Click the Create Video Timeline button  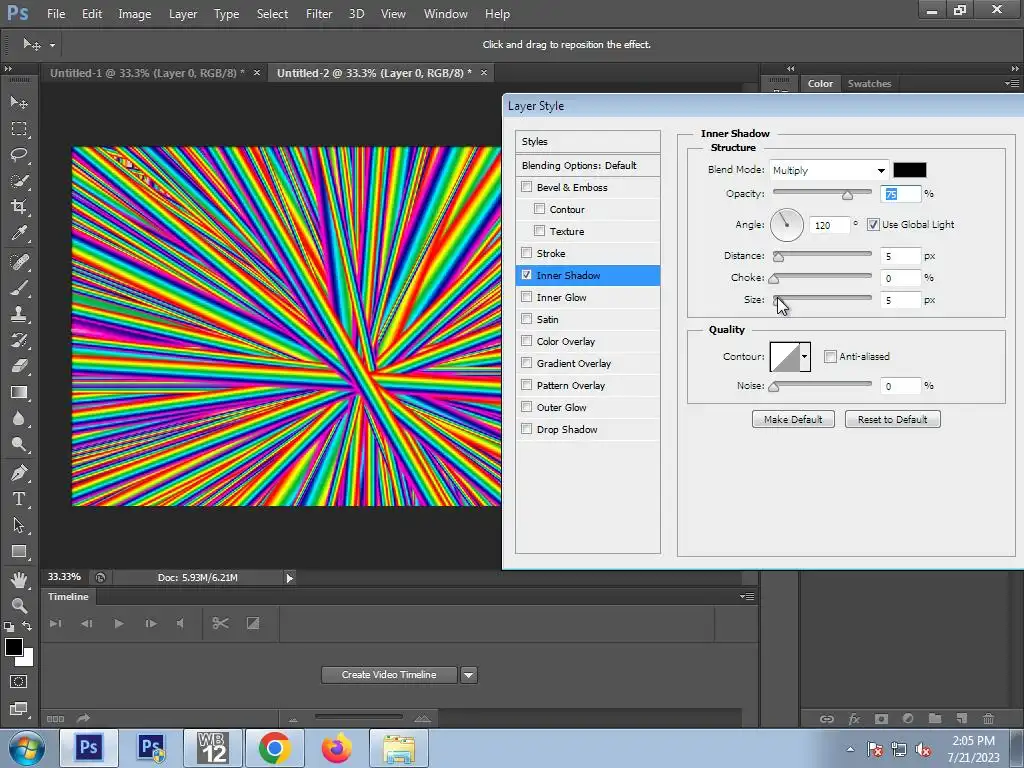tap(389, 675)
